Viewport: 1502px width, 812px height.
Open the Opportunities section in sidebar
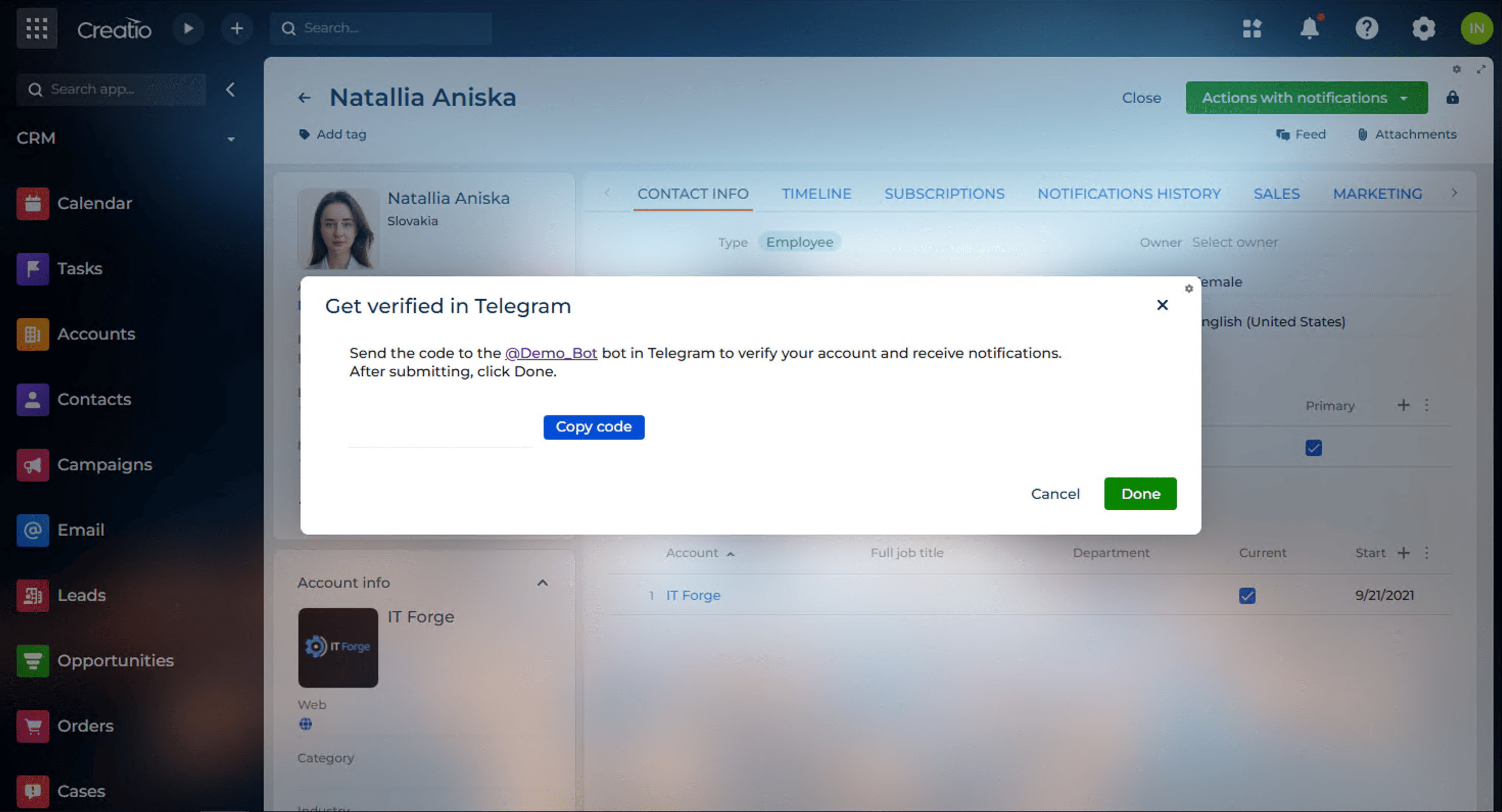(x=115, y=660)
